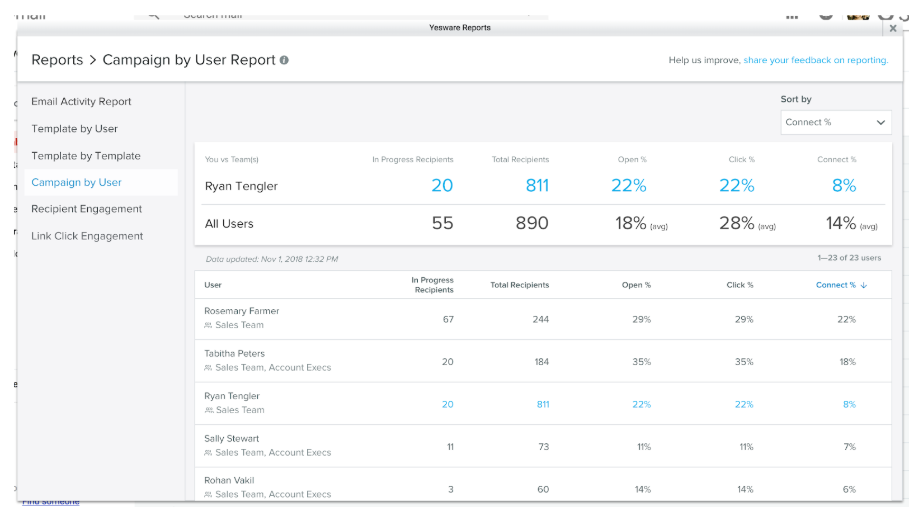The height and width of the screenshot is (508, 912).
Task: Sort table by Click % header
Action: tap(740, 285)
